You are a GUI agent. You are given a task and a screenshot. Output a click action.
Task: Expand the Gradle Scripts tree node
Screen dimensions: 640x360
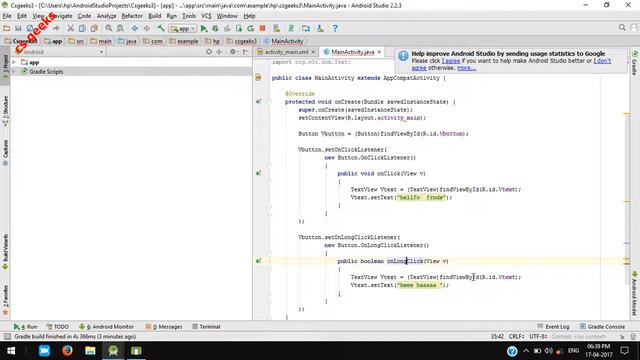(x=14, y=71)
